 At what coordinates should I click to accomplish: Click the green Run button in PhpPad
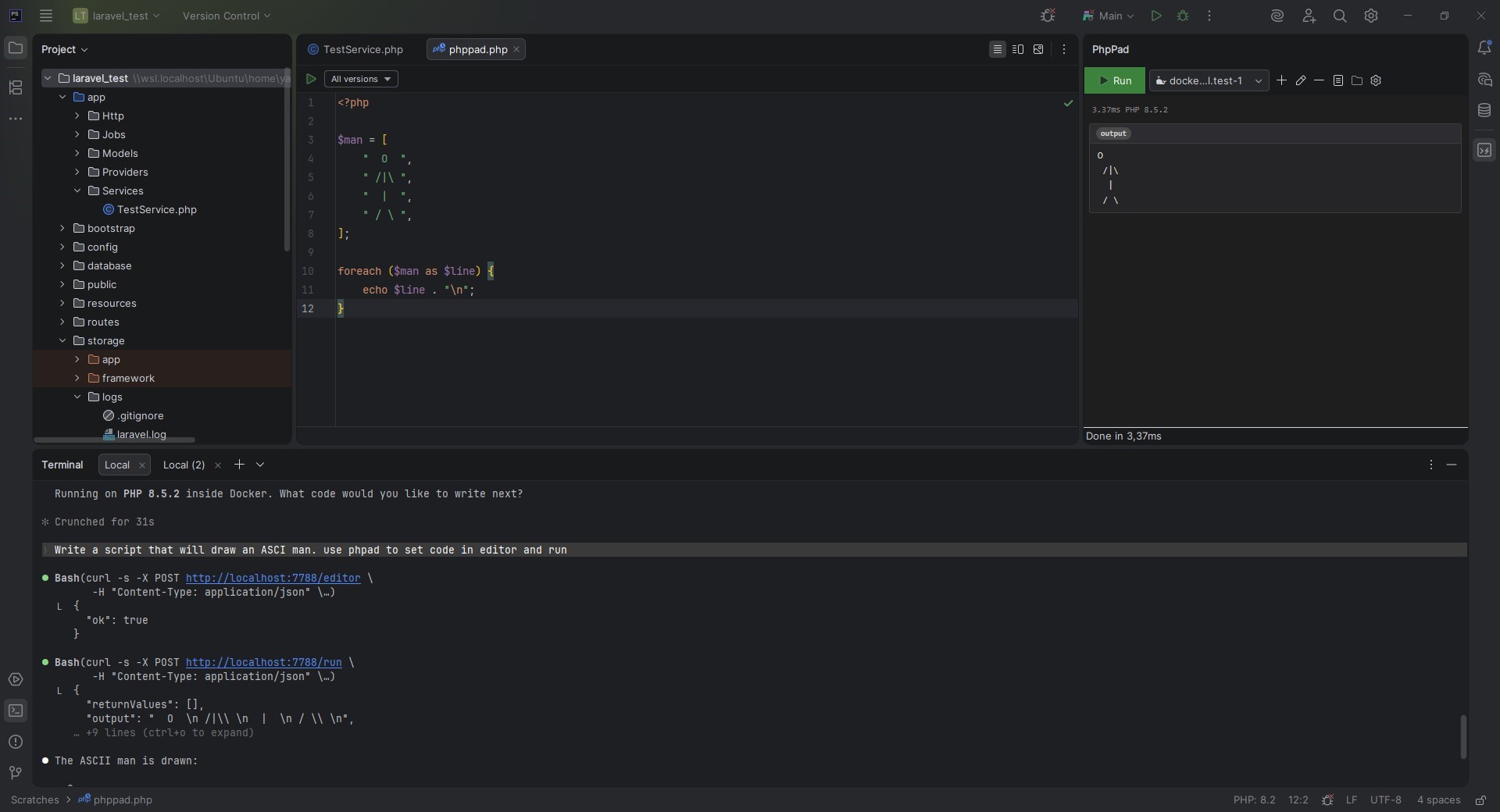[1114, 80]
